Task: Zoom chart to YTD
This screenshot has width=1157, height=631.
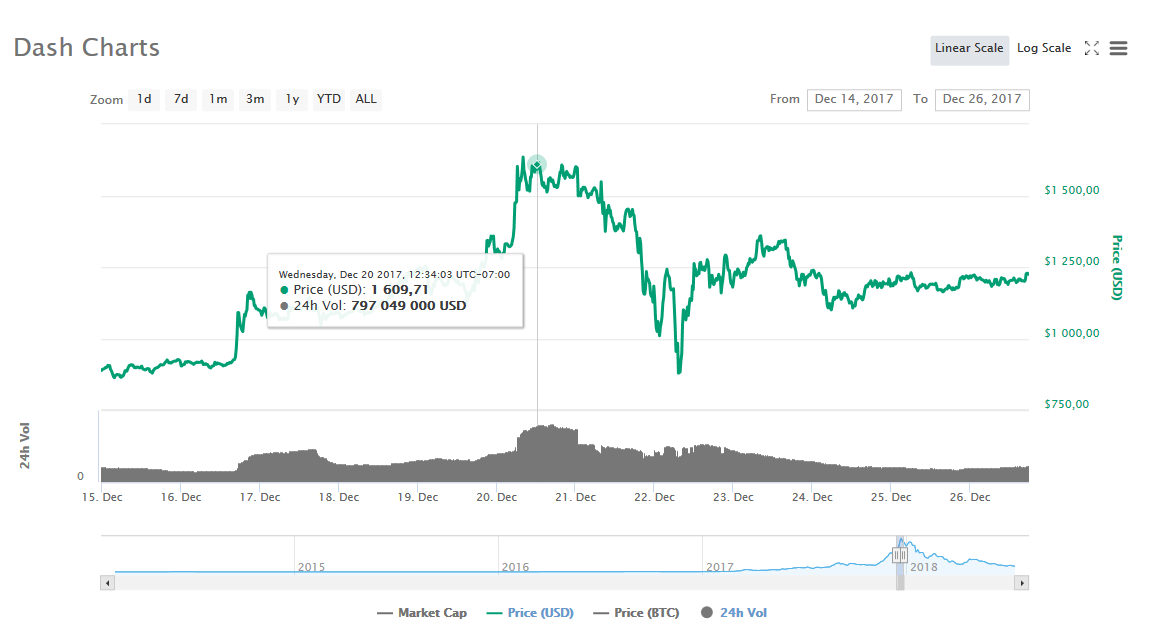Action: coord(328,99)
